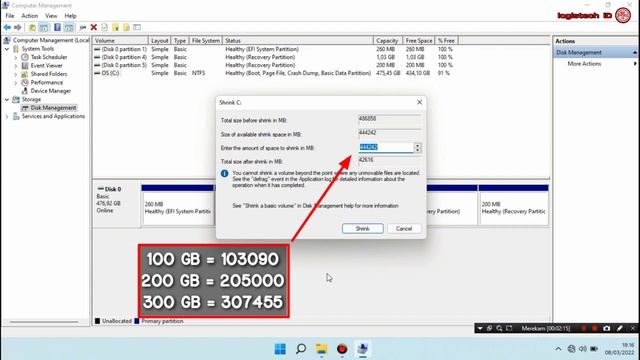Click the volume speaker icon in system tray
Screen dimensions: 640x360
pyautogui.click(x=583, y=349)
